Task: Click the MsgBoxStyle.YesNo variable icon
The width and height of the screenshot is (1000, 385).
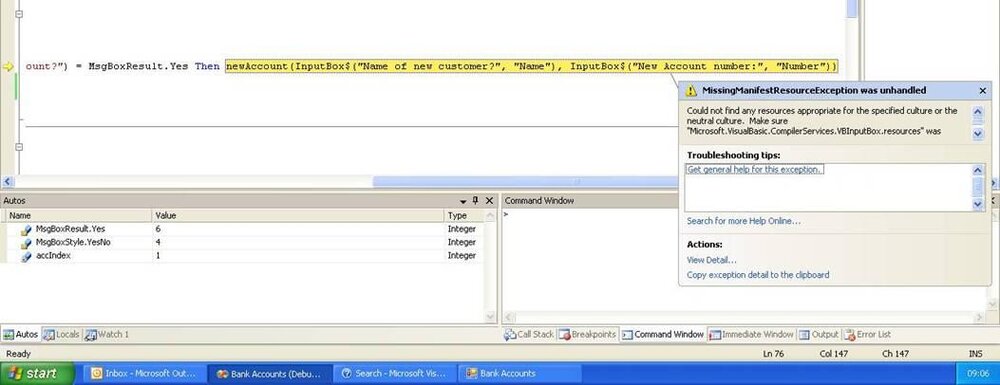Action: click(x=26, y=243)
